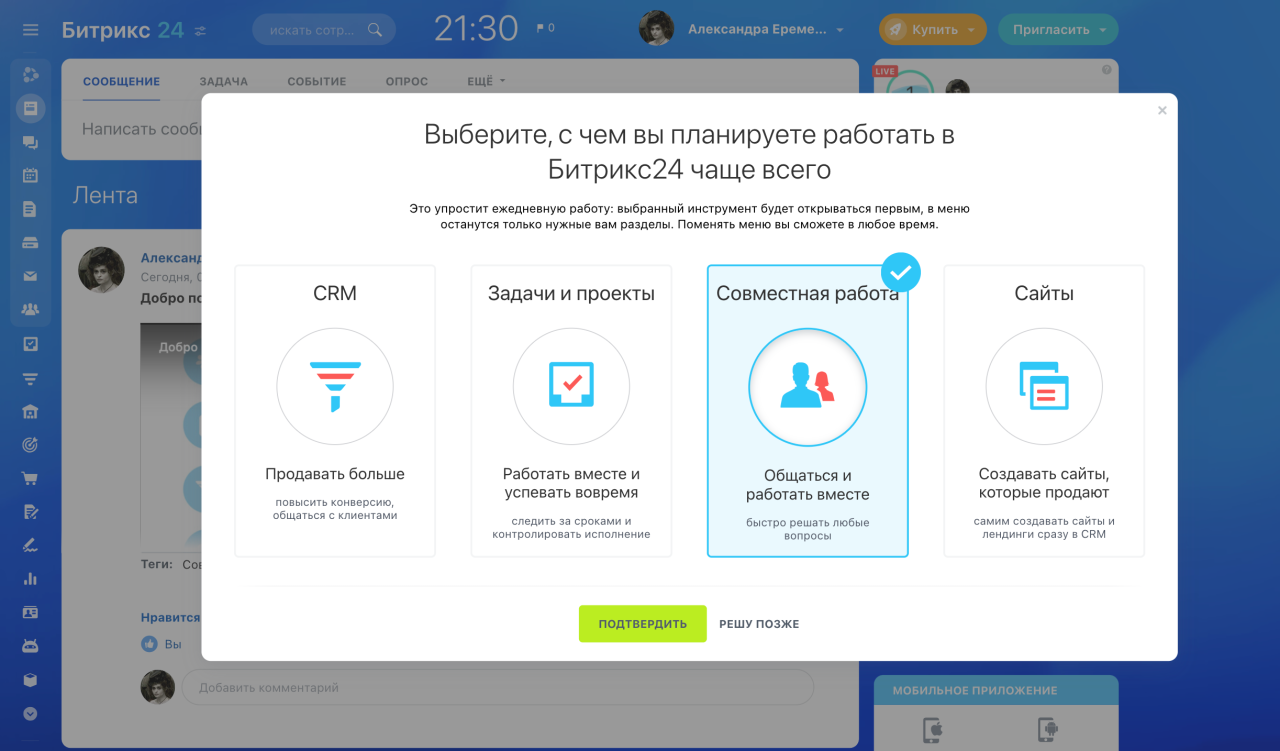Select the CRM card

pos(335,411)
